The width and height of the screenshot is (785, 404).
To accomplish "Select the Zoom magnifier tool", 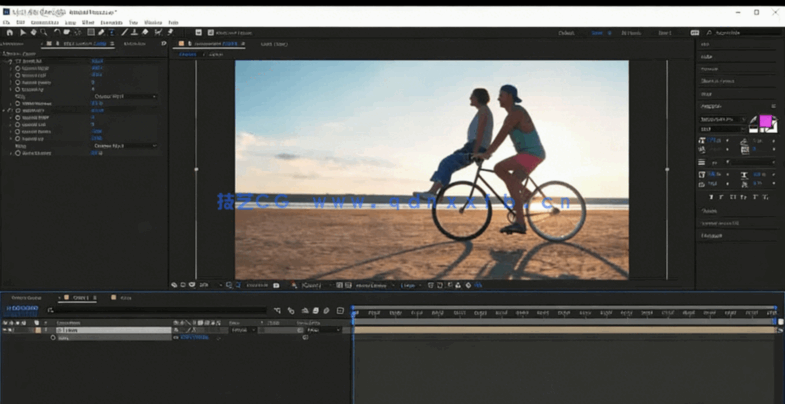I will coord(44,32).
